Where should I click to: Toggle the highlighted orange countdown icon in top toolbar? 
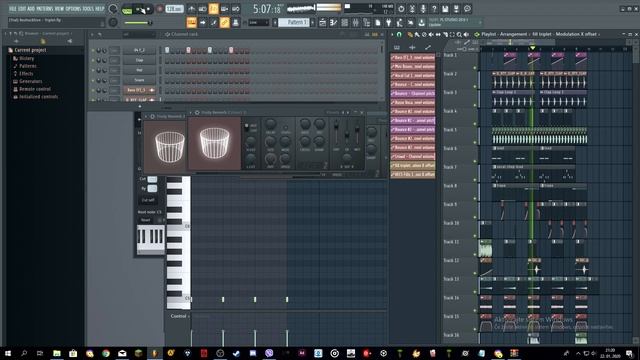tap(213, 9)
